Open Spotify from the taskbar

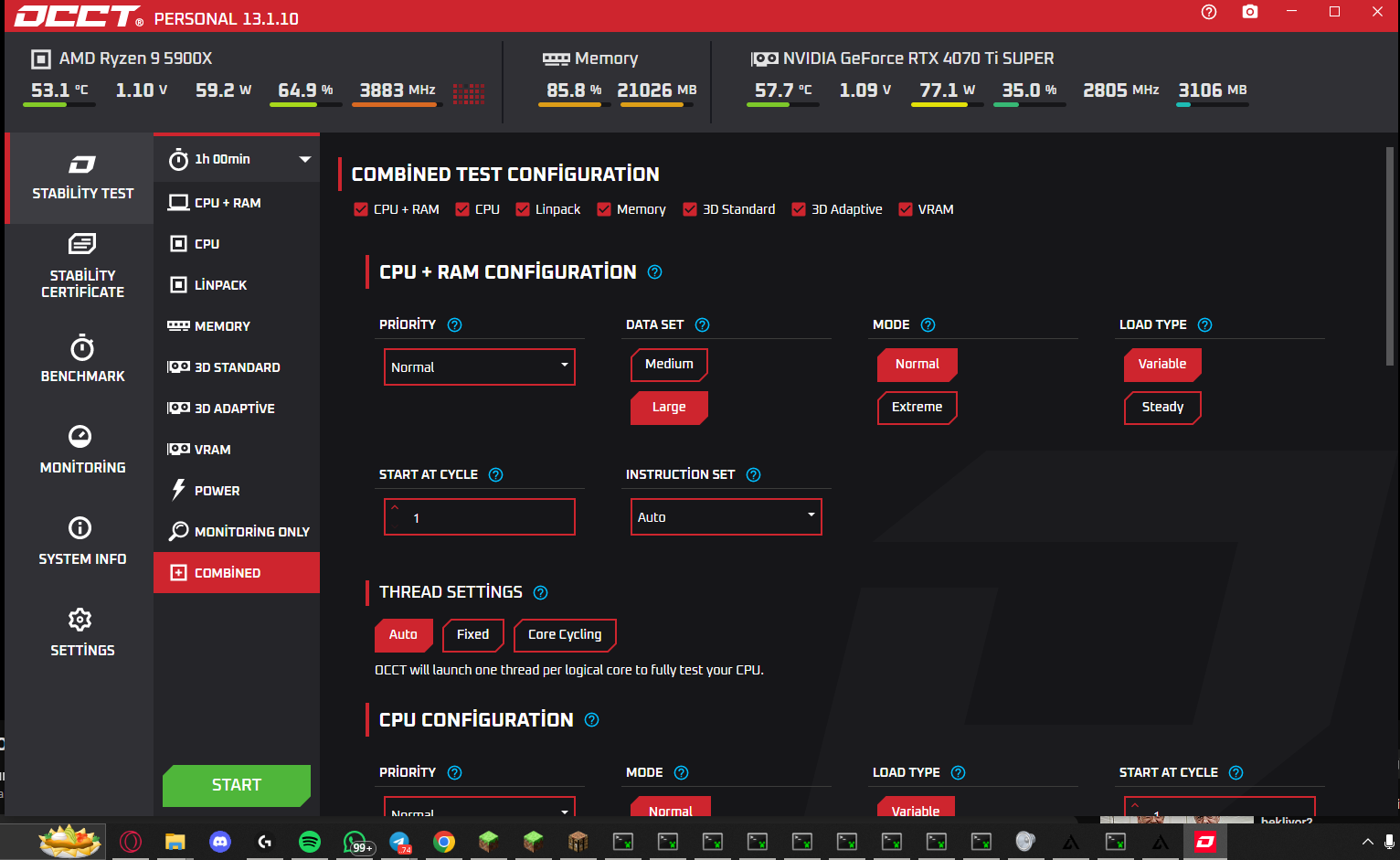310,842
